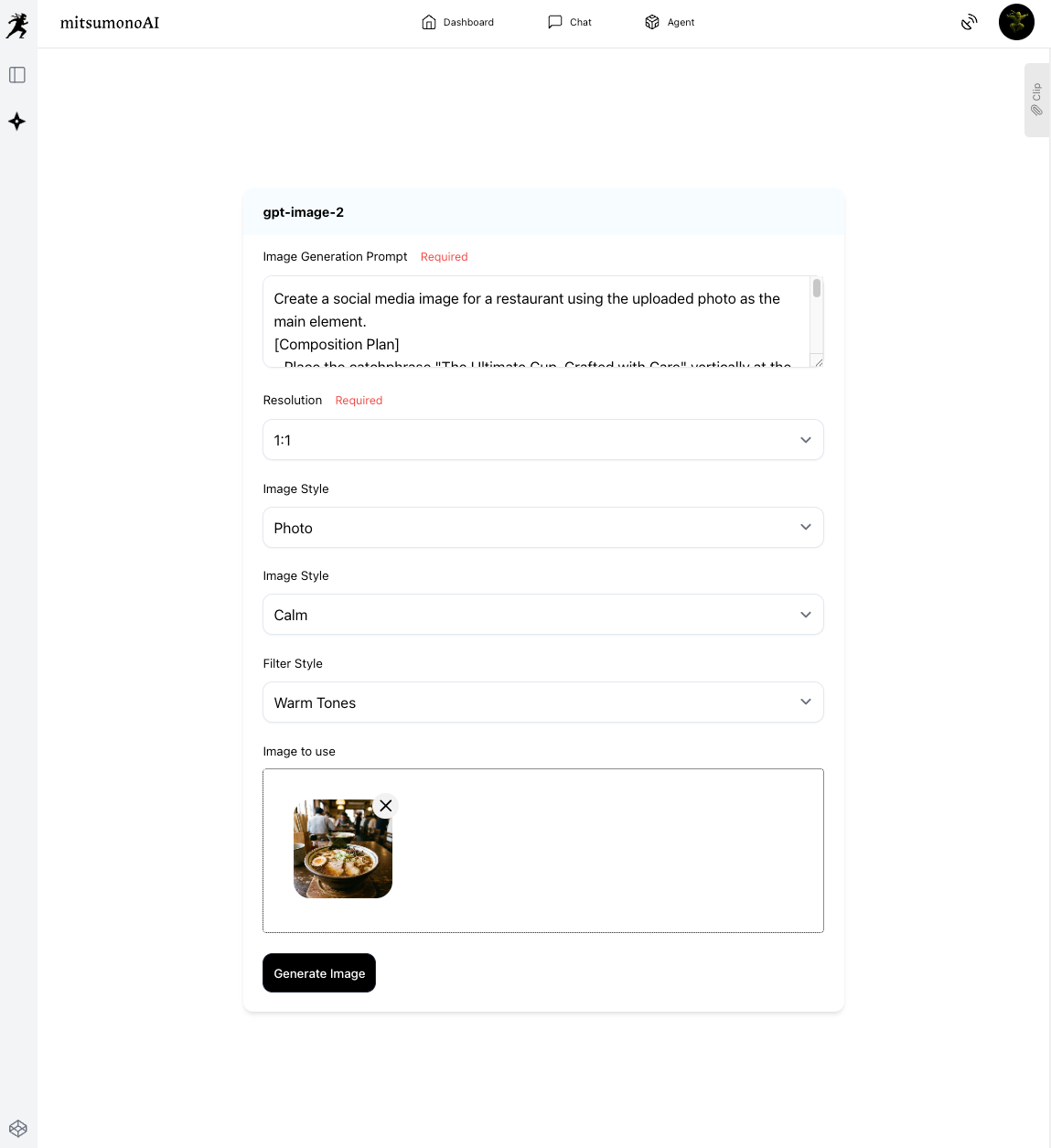Remove the uploaded ramen image
This screenshot has width=1051, height=1148.
pyautogui.click(x=386, y=806)
